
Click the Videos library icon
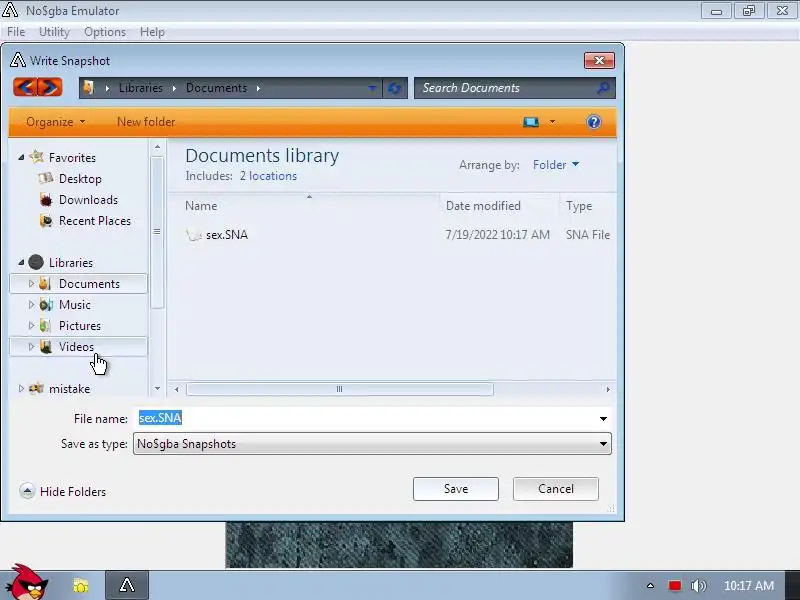coord(46,347)
